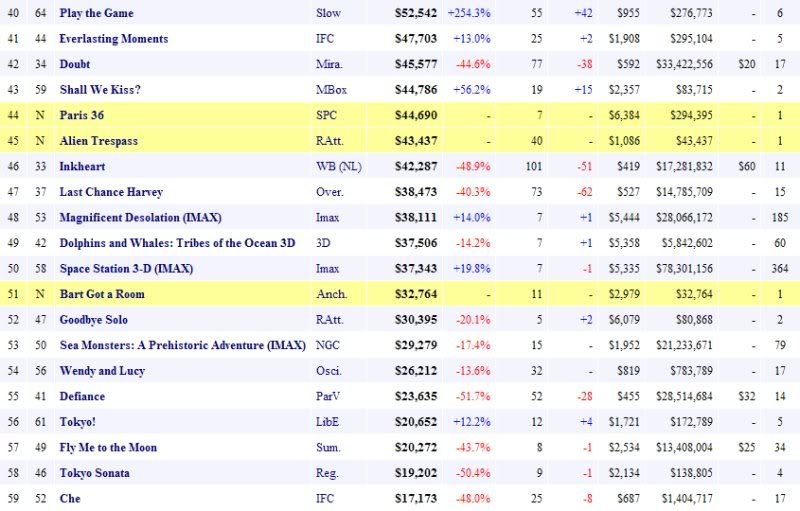Open the Defiance movie page
The width and height of the screenshot is (800, 511).
pos(83,396)
